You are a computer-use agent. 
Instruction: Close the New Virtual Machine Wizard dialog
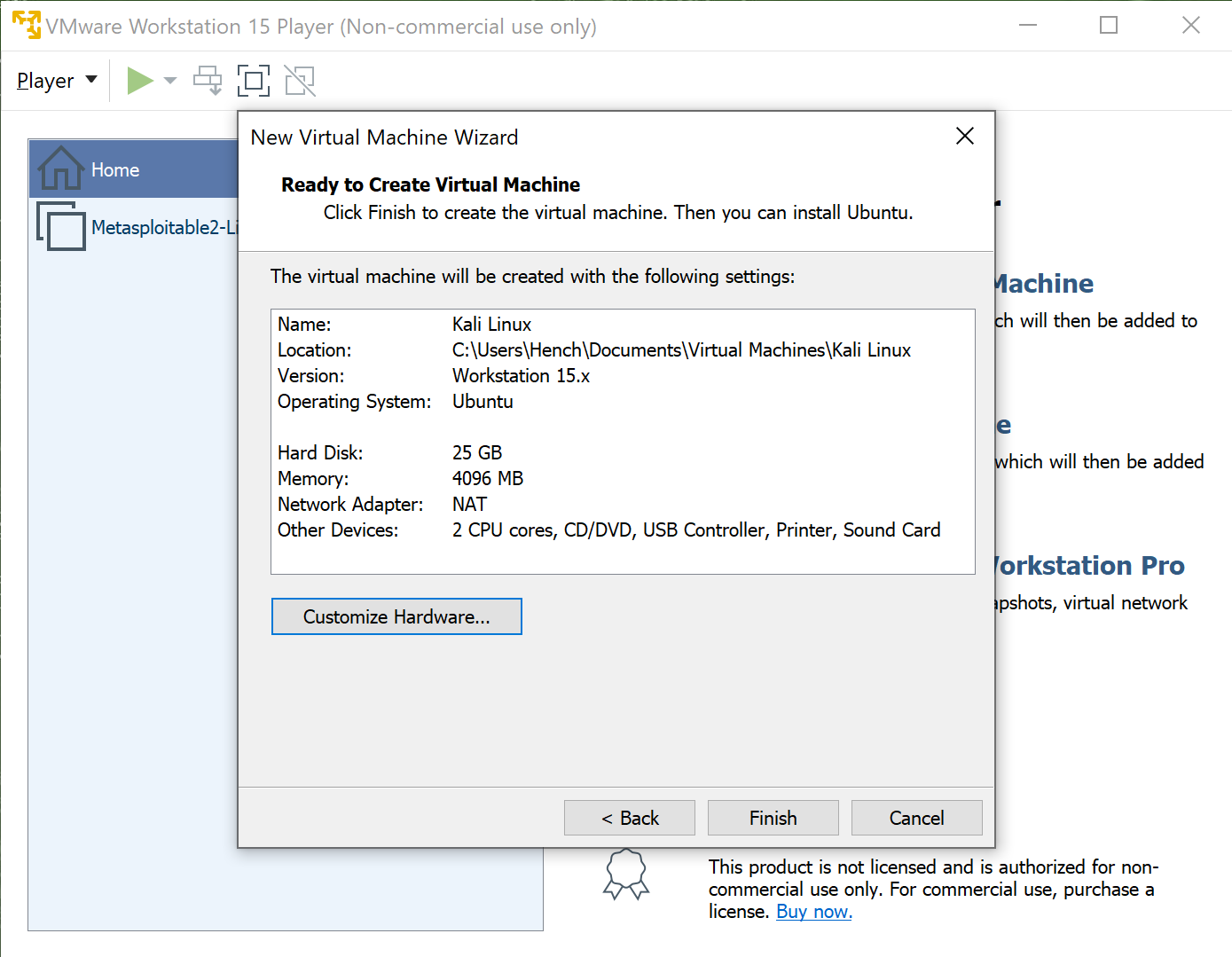click(x=964, y=136)
